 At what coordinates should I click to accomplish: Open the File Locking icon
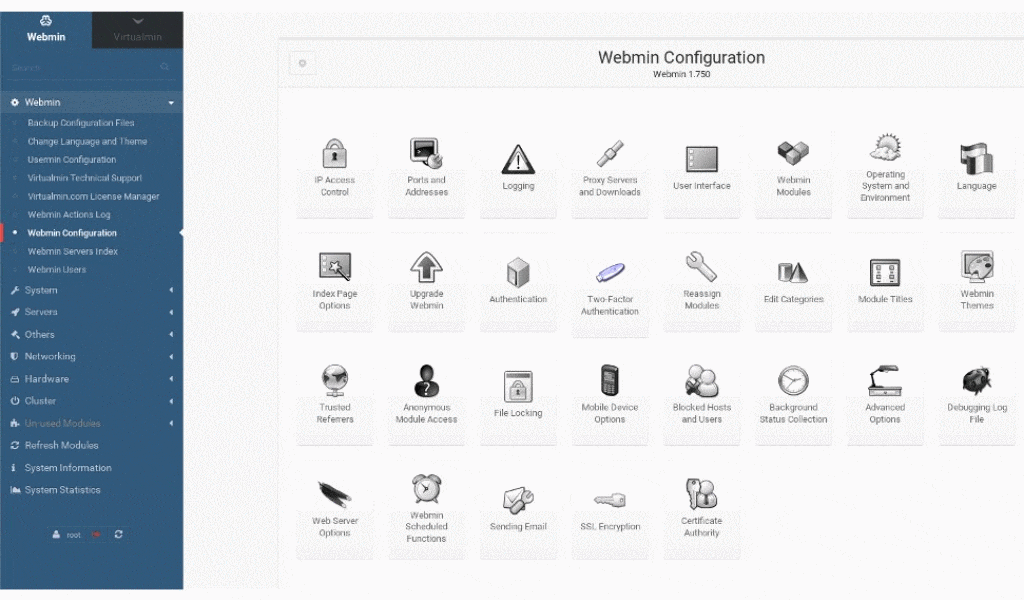click(518, 386)
